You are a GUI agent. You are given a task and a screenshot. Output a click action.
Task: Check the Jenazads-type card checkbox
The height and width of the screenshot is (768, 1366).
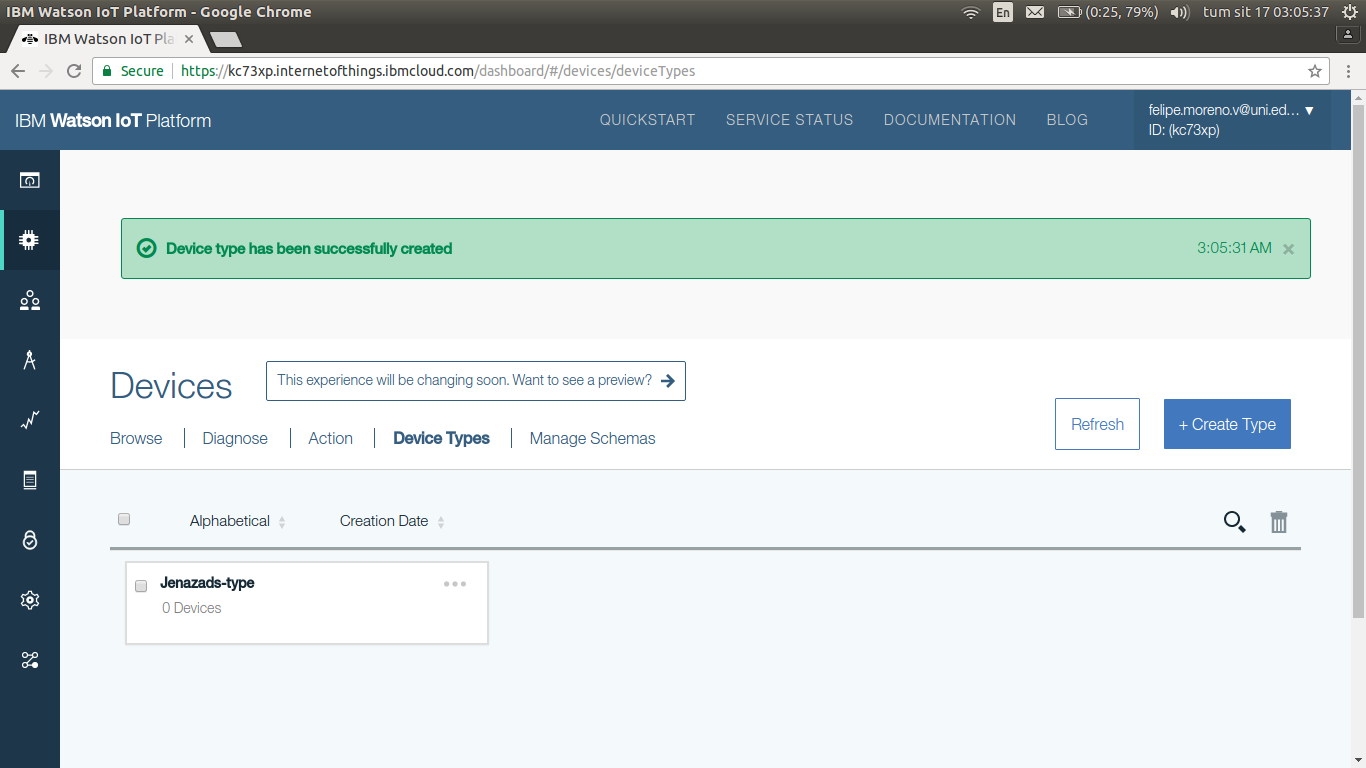click(141, 586)
